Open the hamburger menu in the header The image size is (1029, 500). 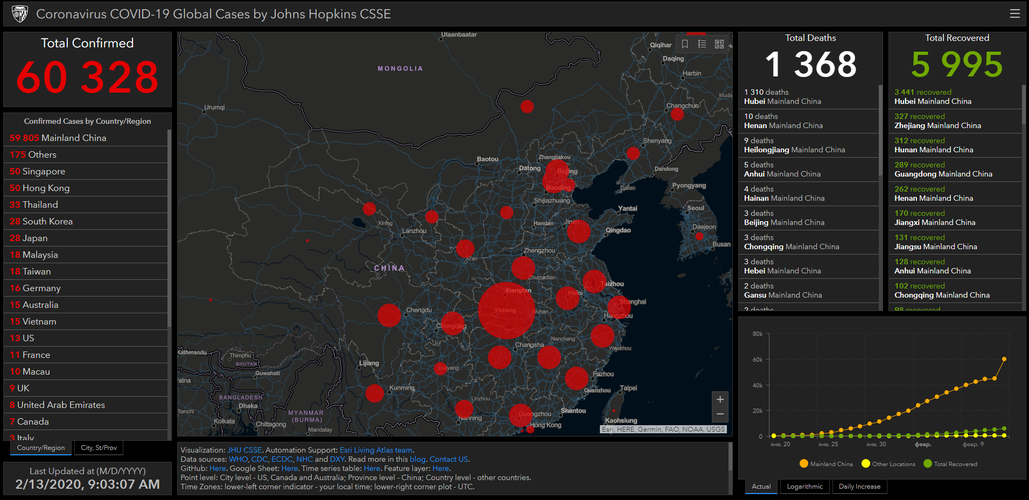pos(1014,14)
